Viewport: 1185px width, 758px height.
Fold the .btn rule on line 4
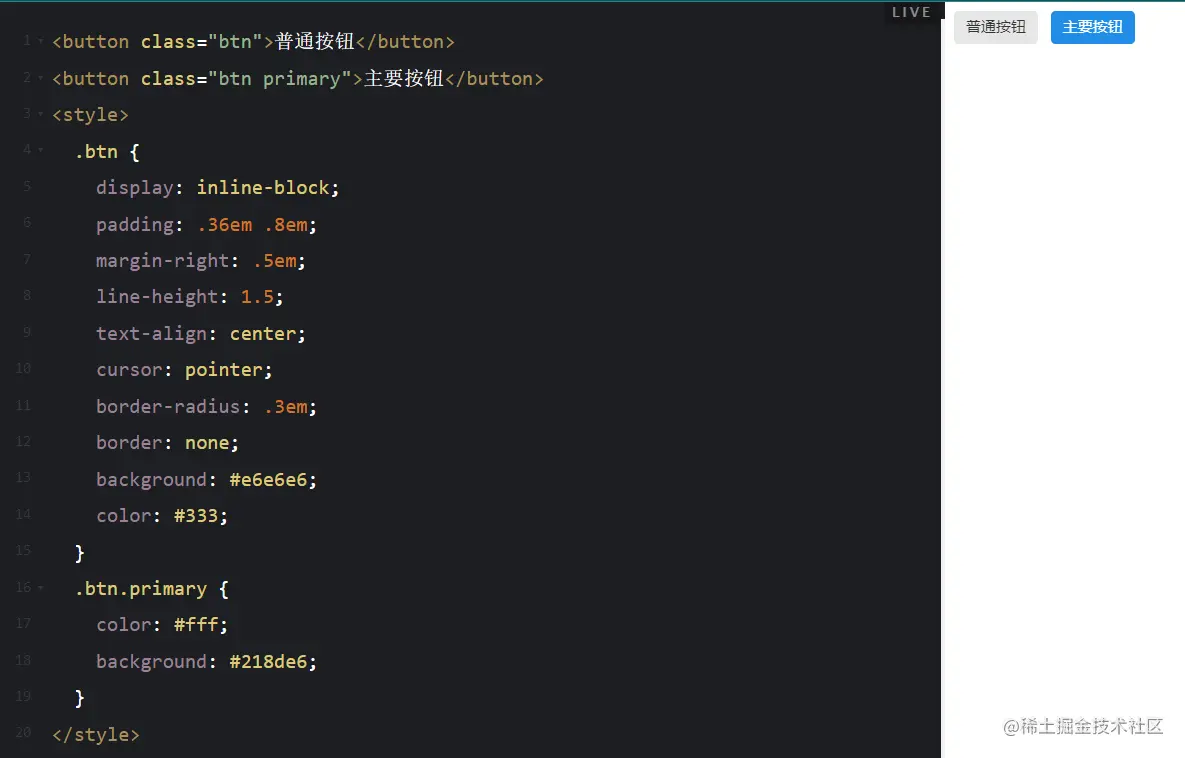pyautogui.click(x=41, y=150)
